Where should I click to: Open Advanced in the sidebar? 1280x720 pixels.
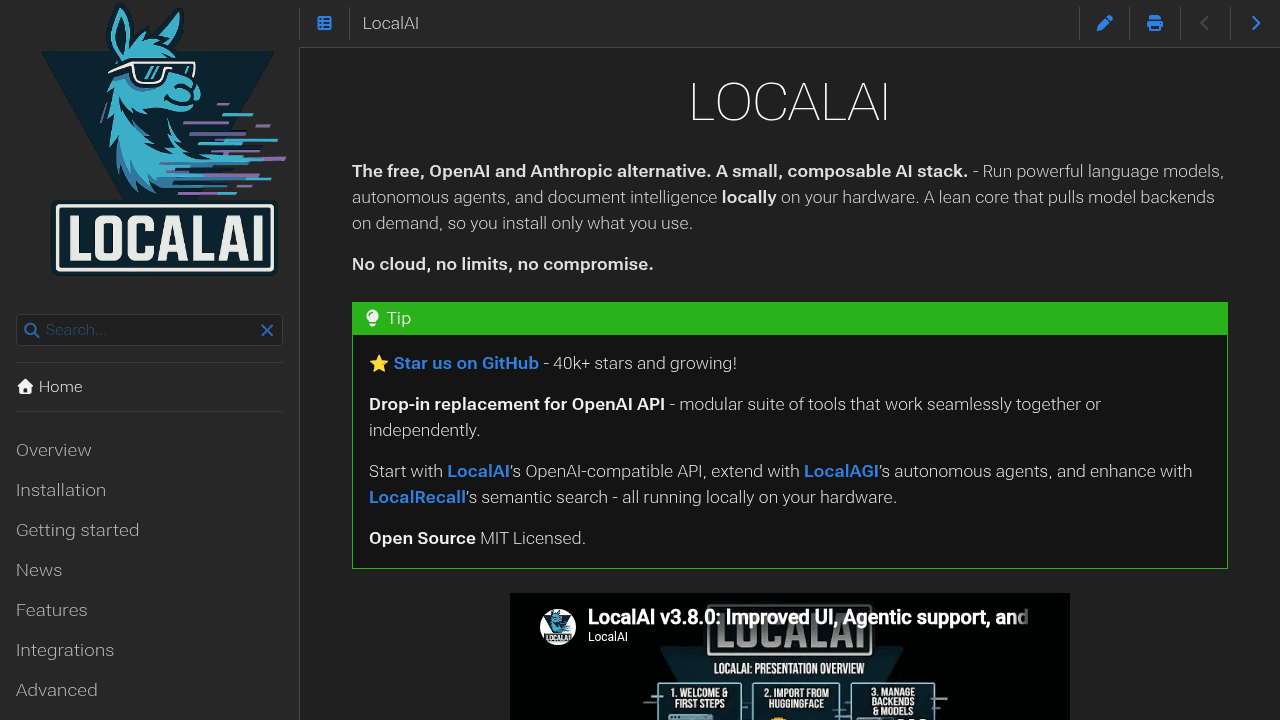coord(57,690)
